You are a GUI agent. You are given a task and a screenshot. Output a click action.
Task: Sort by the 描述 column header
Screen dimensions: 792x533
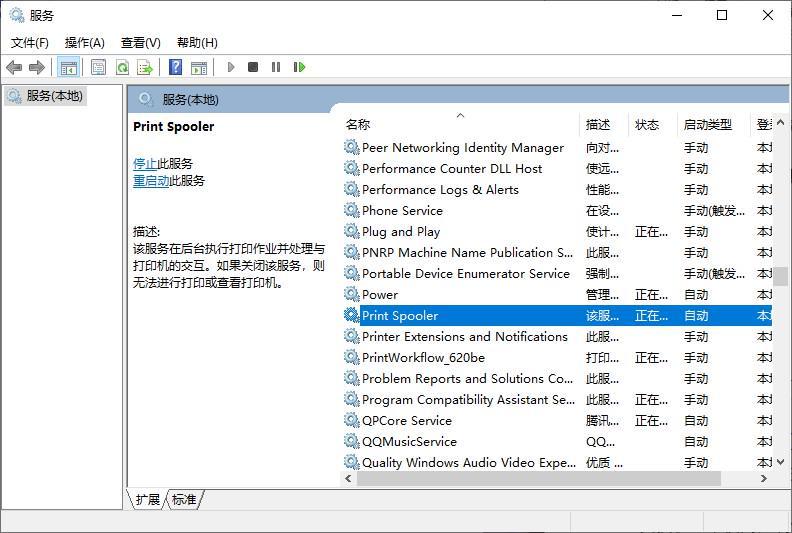tap(604, 124)
